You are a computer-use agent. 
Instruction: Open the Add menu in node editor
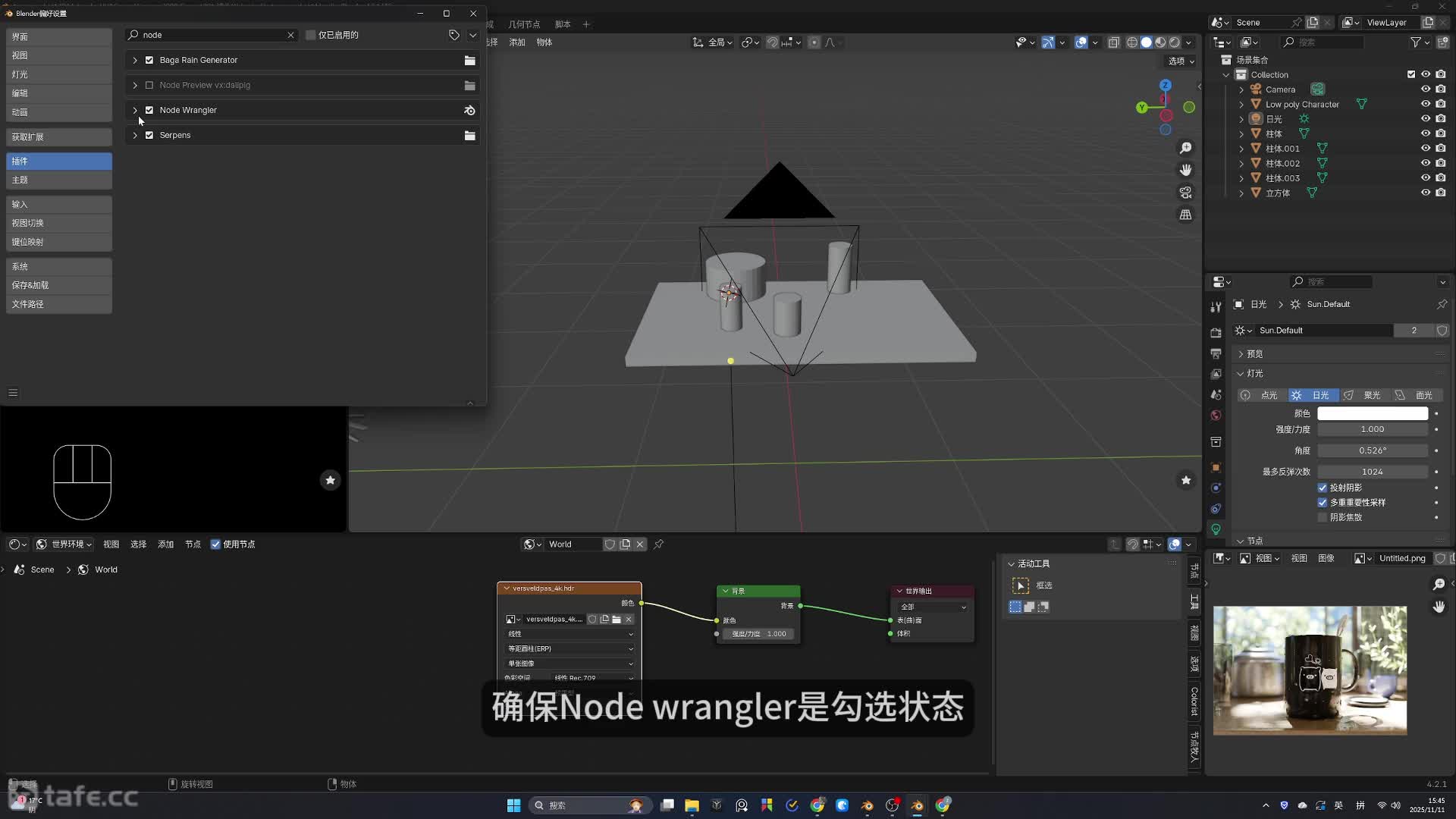click(x=165, y=544)
